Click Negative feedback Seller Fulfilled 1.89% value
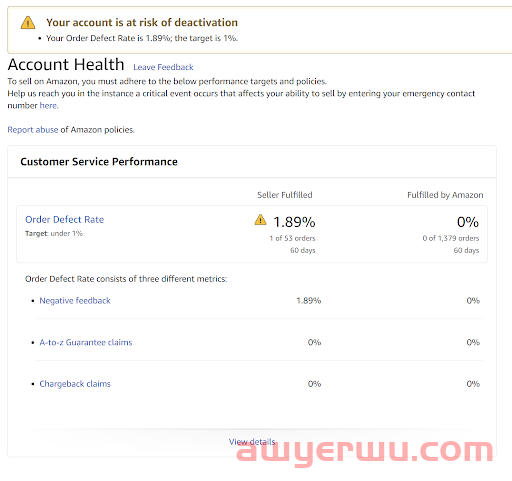This screenshot has height=481, width=512. tap(309, 301)
